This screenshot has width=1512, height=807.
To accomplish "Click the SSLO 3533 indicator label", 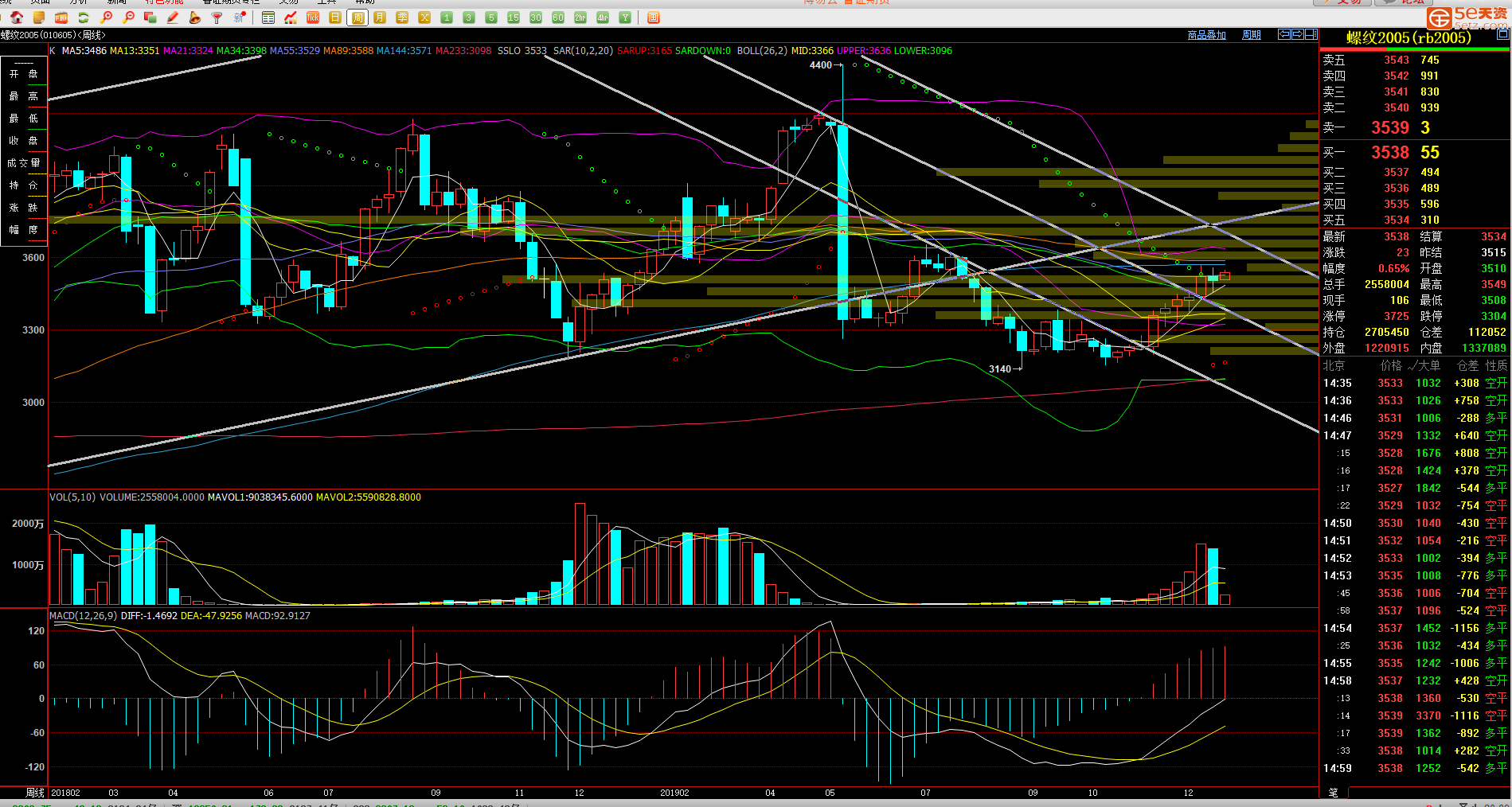I will click(522, 50).
